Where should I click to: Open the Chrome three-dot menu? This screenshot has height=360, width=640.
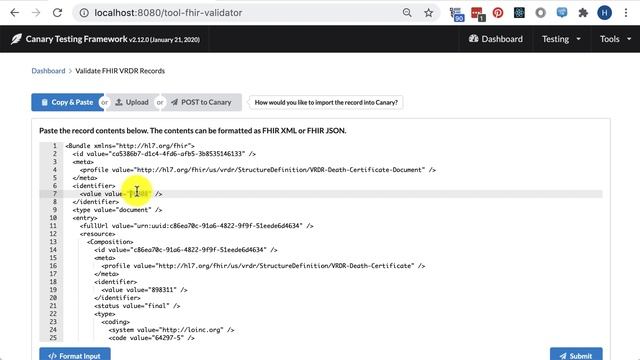[x=626, y=13]
